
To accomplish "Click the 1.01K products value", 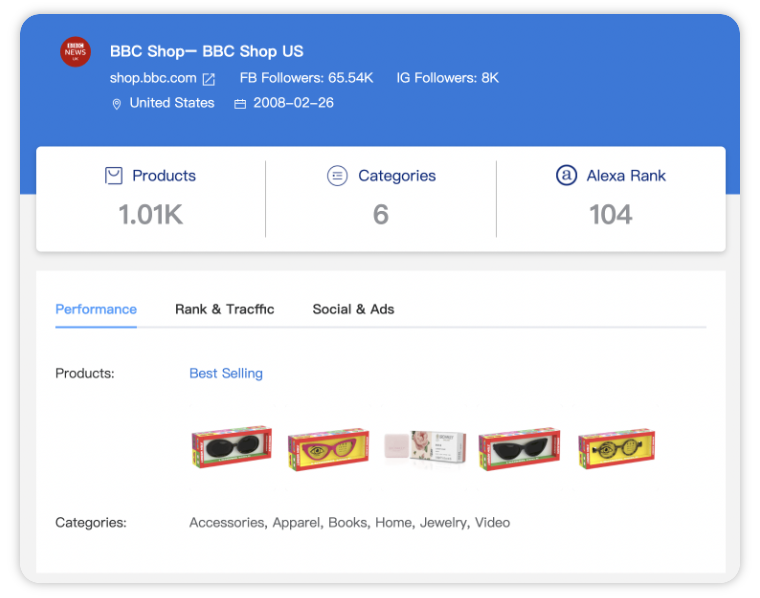I will point(151,215).
